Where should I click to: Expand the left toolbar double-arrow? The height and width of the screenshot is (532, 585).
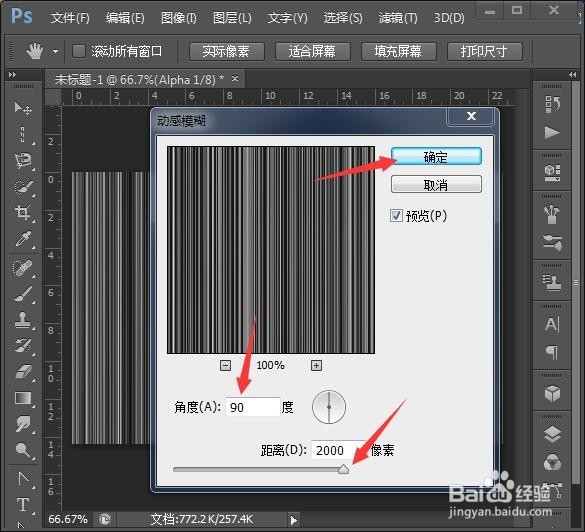coord(12,75)
